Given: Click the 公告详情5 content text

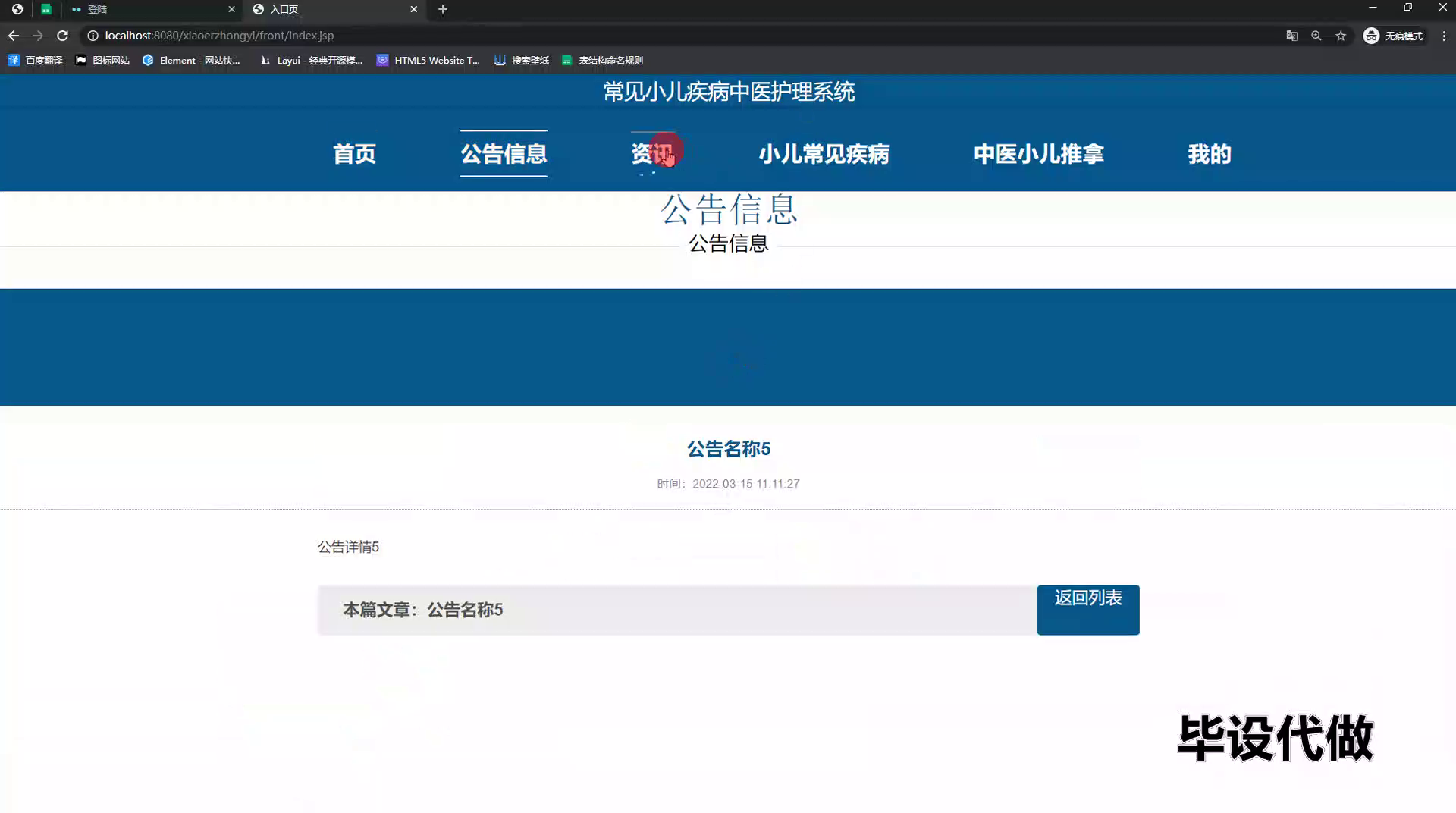Looking at the screenshot, I should (x=348, y=547).
